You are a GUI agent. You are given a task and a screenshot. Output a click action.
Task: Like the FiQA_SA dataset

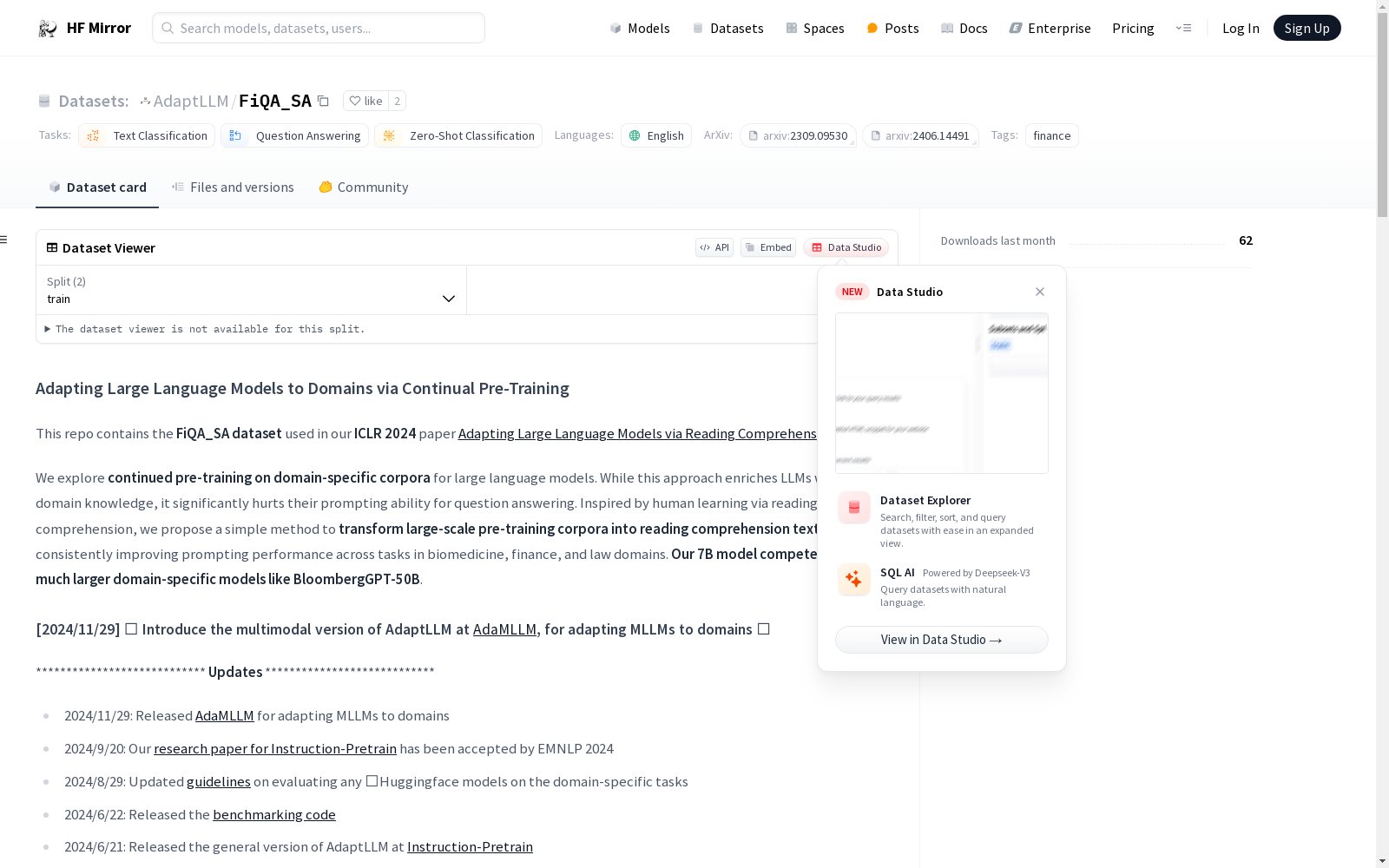point(365,101)
